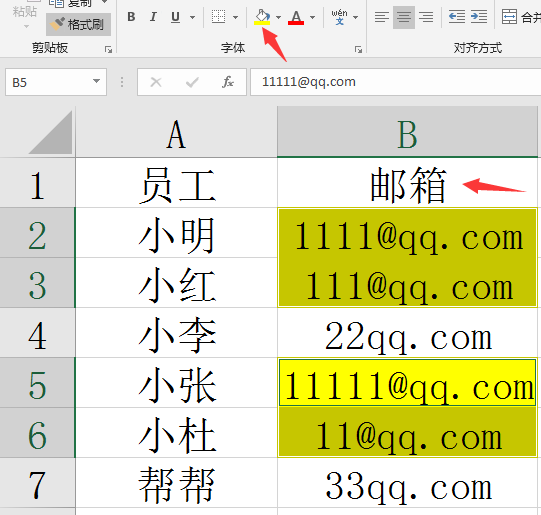
Task: Click the formula bar showing 11111@qq.com
Action: point(395,82)
